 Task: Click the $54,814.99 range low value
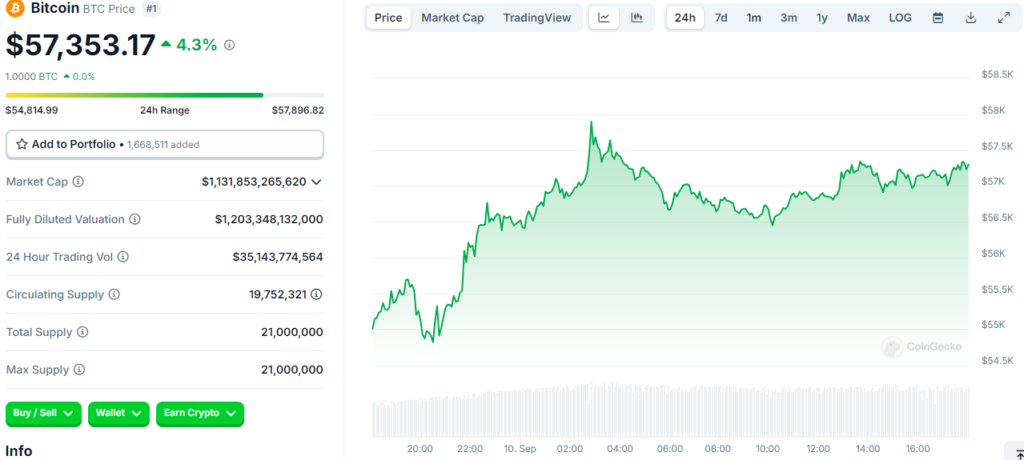click(x=32, y=110)
